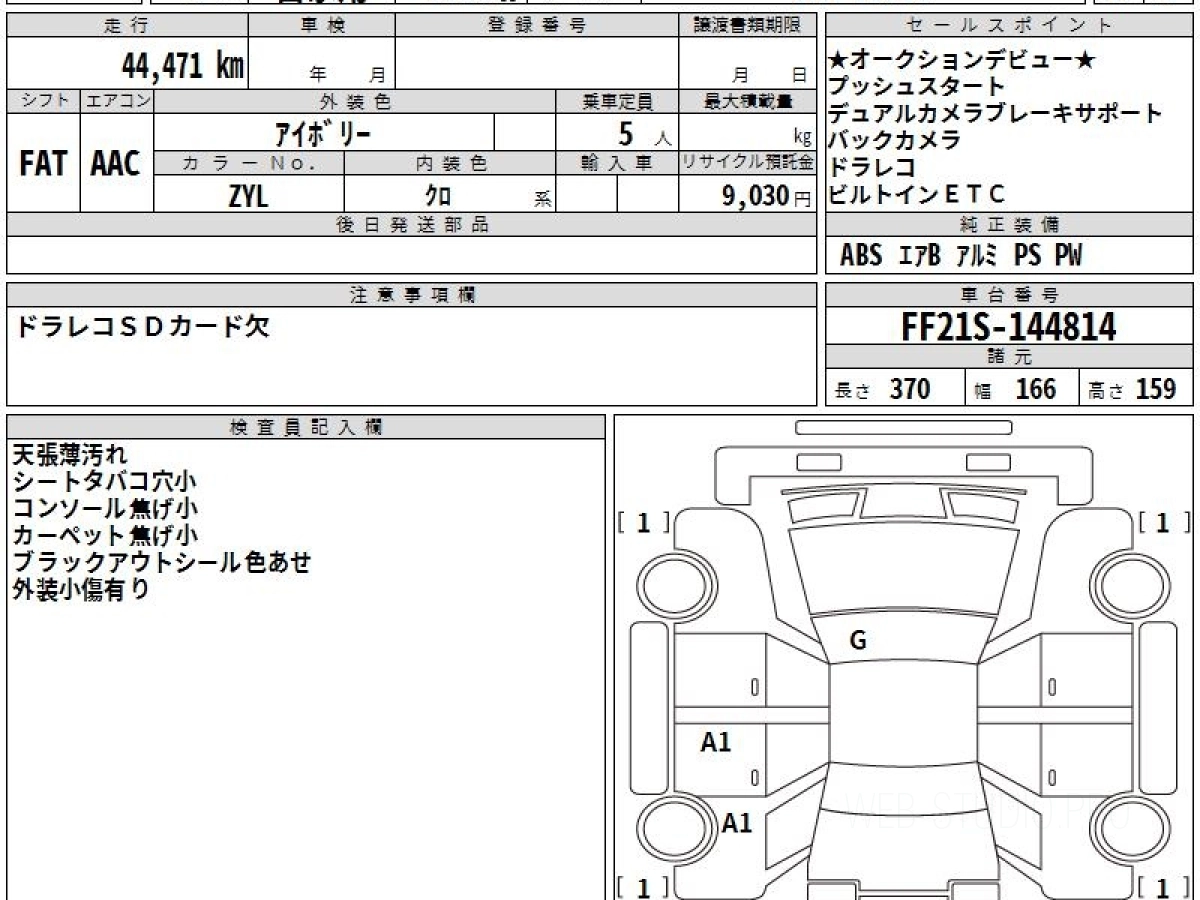Click the 幅 166 width cell
Viewport: 1200px width, 900px height.
pos(1021,389)
